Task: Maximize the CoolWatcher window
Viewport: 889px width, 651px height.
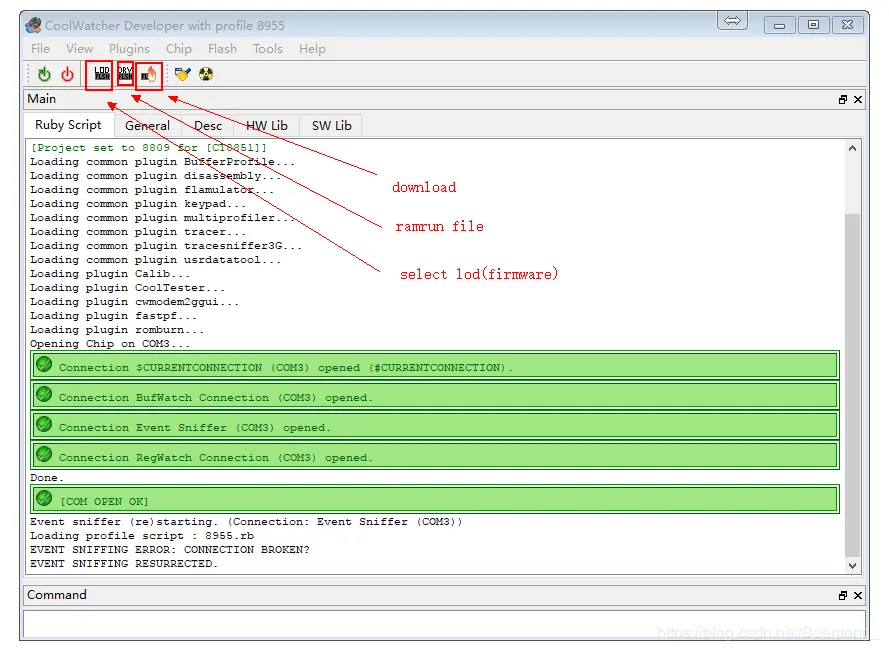Action: click(x=813, y=25)
